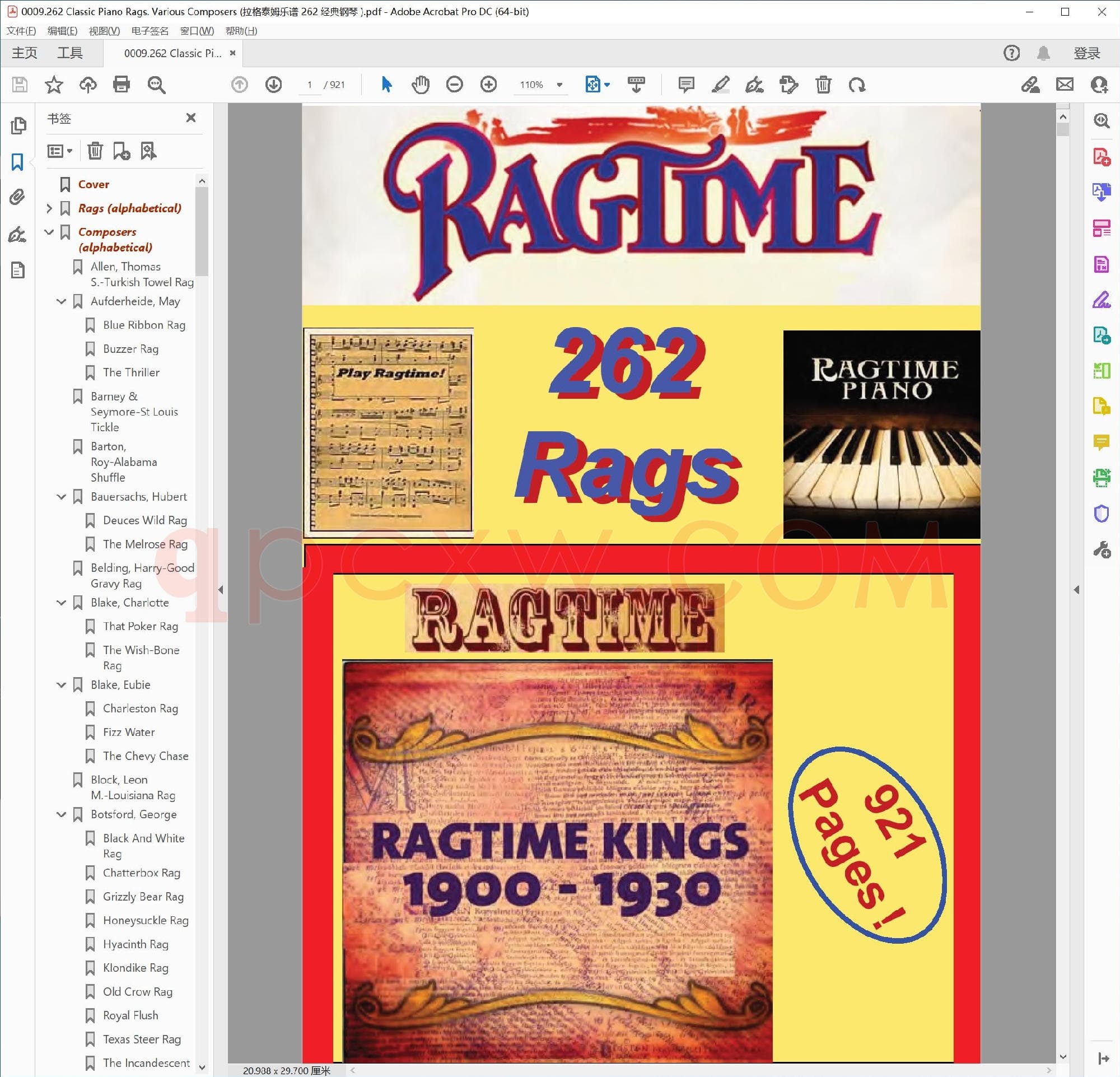1120x1077 pixels.
Task: Open the zoom level 110% dropdown
Action: pyautogui.click(x=559, y=85)
